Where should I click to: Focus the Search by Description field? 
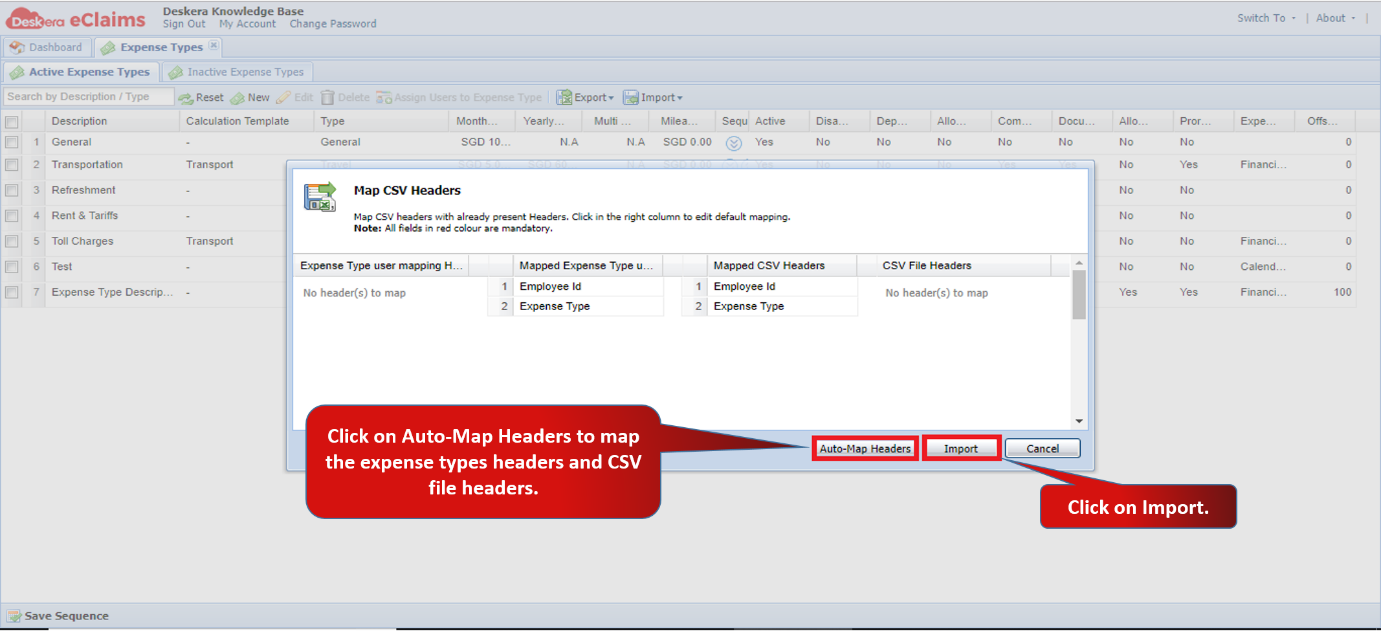coord(88,97)
